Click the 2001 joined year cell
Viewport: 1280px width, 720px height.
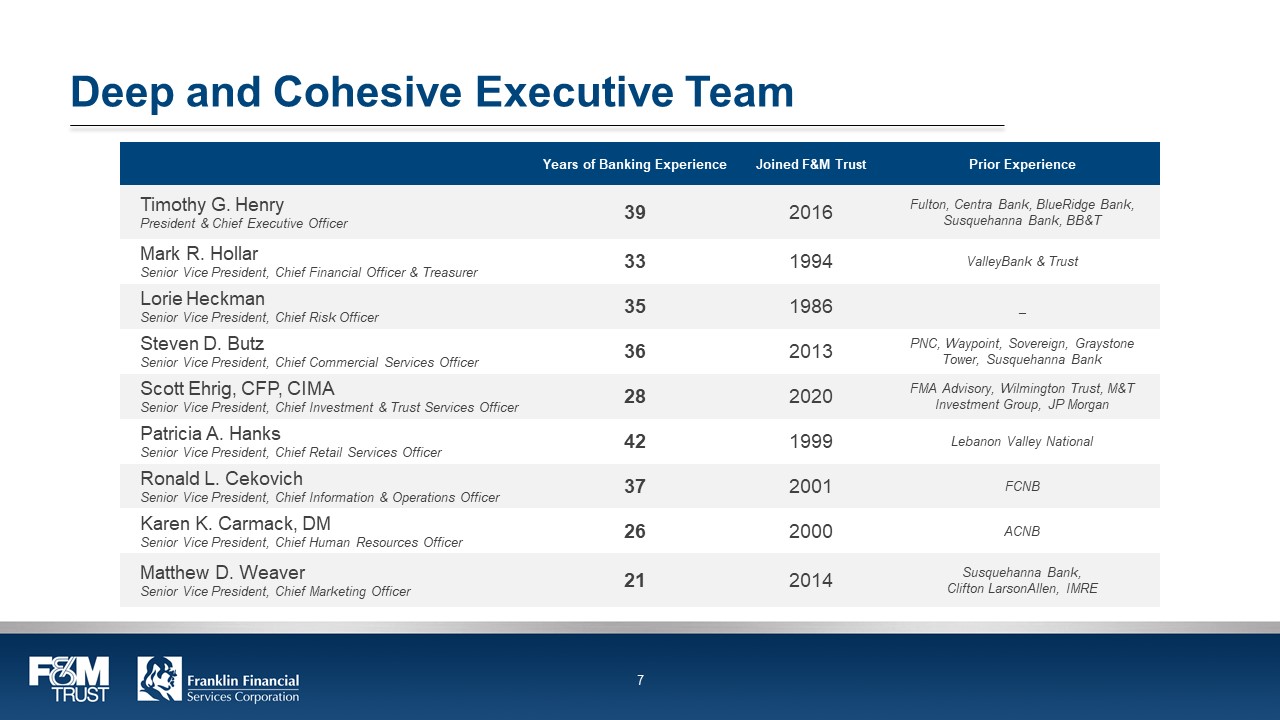pyautogui.click(x=811, y=486)
